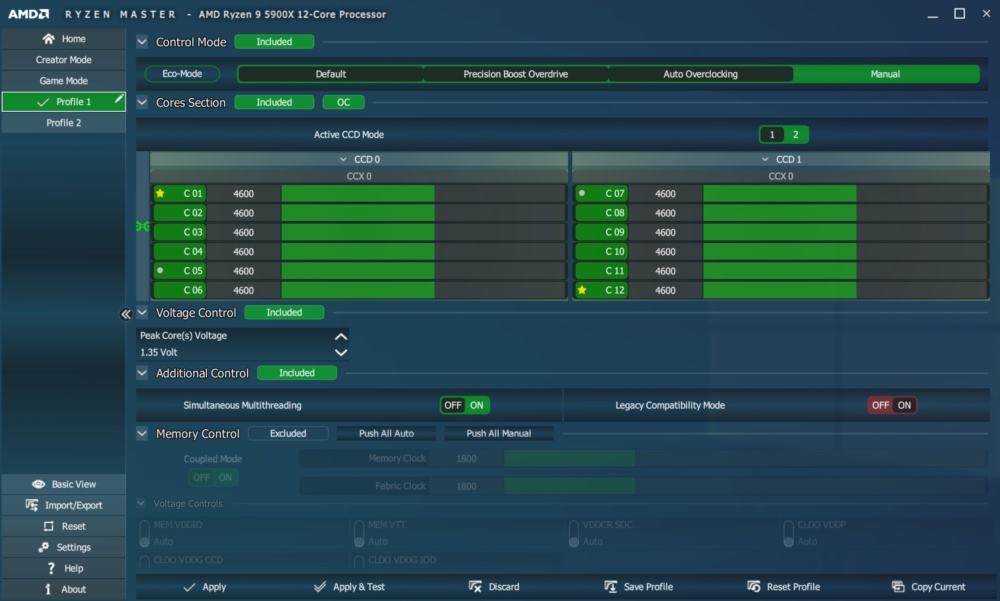Toggle Additional Control Included button
1000x601 pixels.
pos(297,373)
